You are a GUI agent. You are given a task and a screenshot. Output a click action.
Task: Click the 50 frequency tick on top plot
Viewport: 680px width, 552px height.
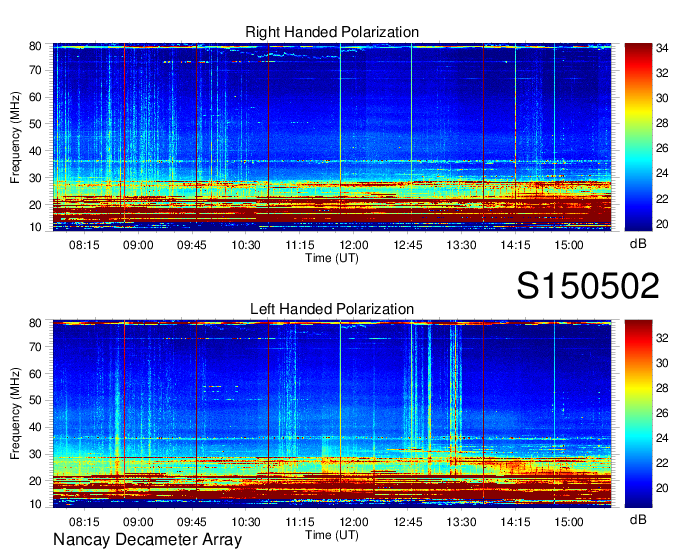pos(35,124)
